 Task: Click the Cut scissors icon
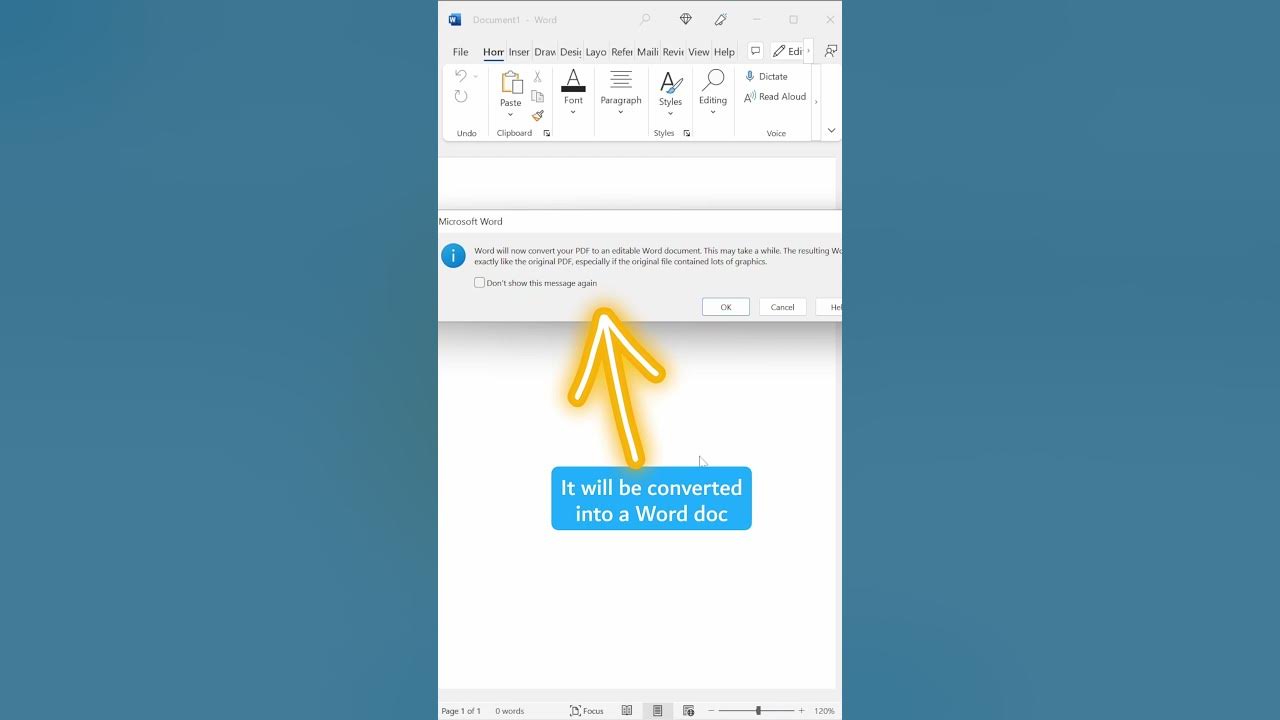coord(537,77)
